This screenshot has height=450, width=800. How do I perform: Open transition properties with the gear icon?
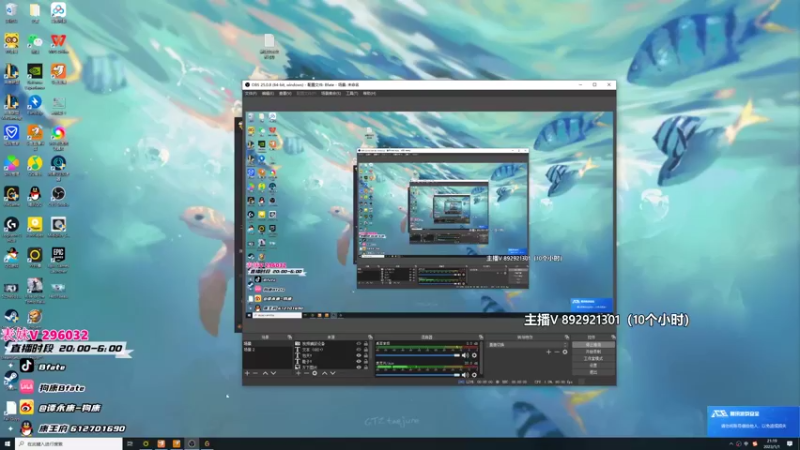(565, 352)
